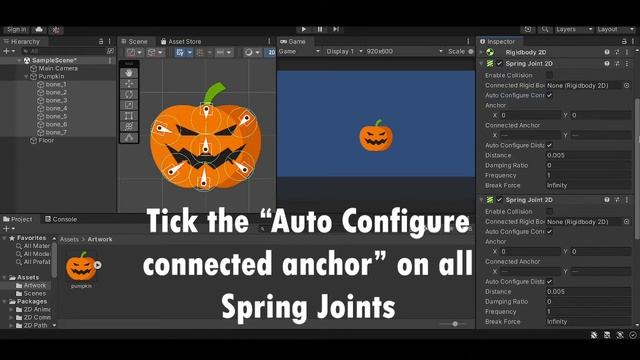
Task: Open Rigidbody 2D help reference icon
Action: pyautogui.click(x=607, y=52)
